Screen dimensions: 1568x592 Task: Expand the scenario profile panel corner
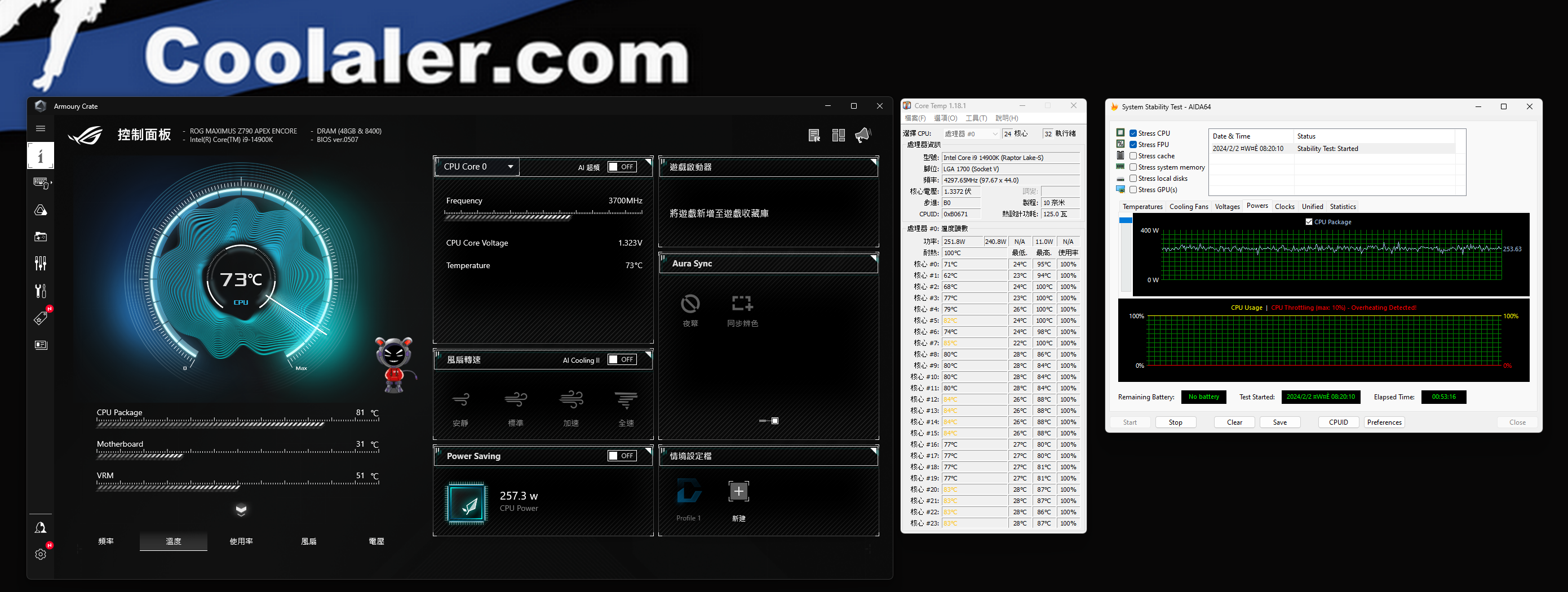click(x=874, y=451)
